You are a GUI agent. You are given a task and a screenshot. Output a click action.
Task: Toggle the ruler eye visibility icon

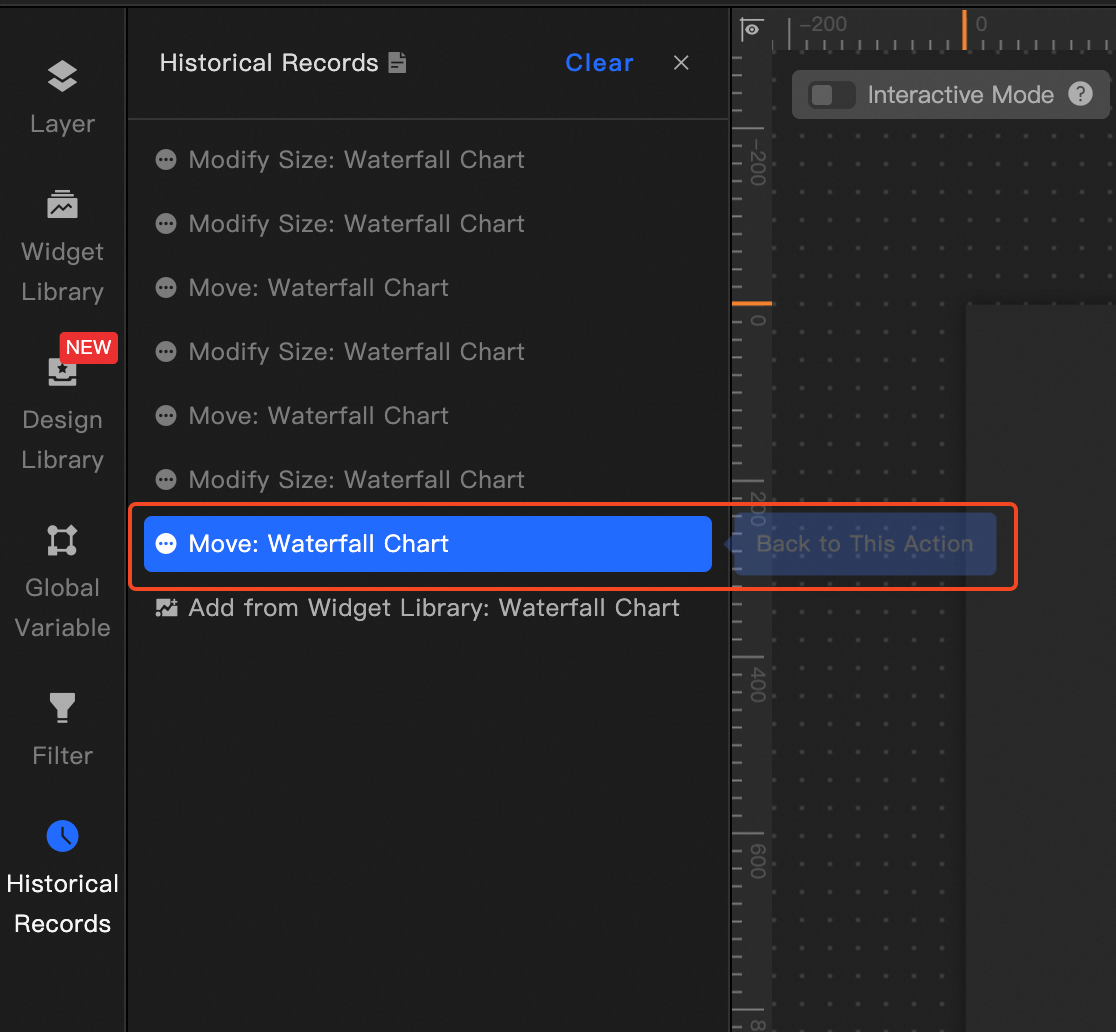pyautogui.click(x=752, y=29)
